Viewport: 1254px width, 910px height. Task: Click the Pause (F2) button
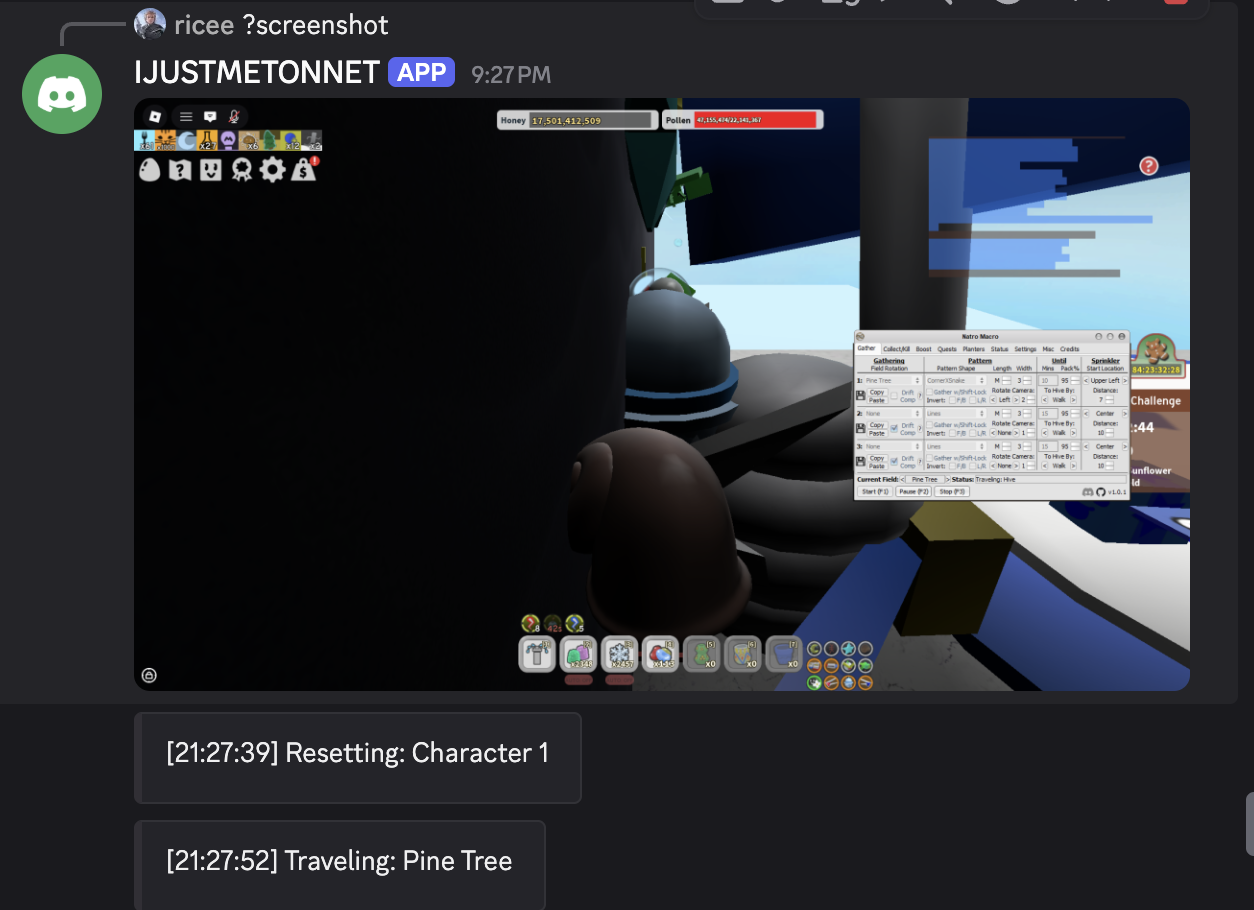pos(913,491)
